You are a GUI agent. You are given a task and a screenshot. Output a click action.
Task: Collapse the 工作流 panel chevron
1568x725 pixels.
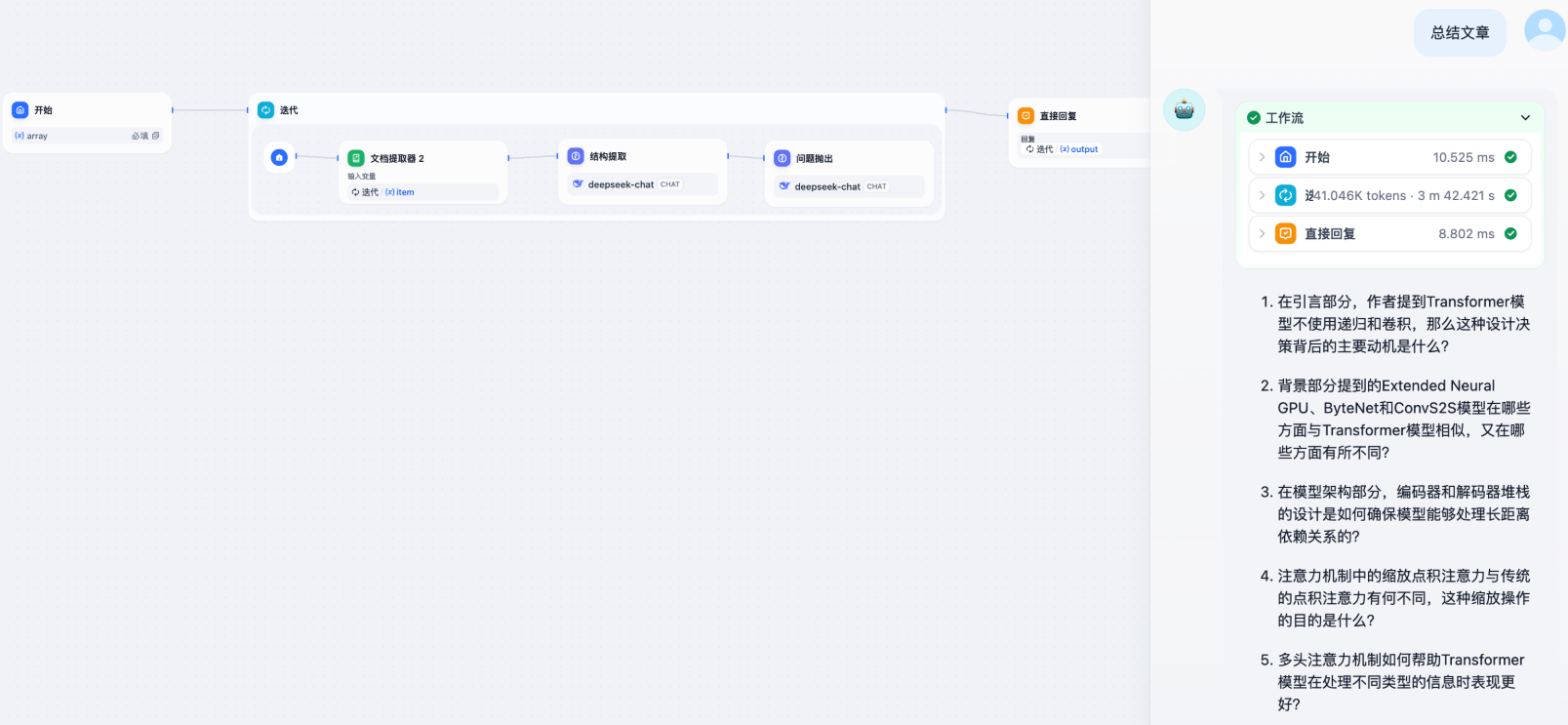pyautogui.click(x=1525, y=118)
